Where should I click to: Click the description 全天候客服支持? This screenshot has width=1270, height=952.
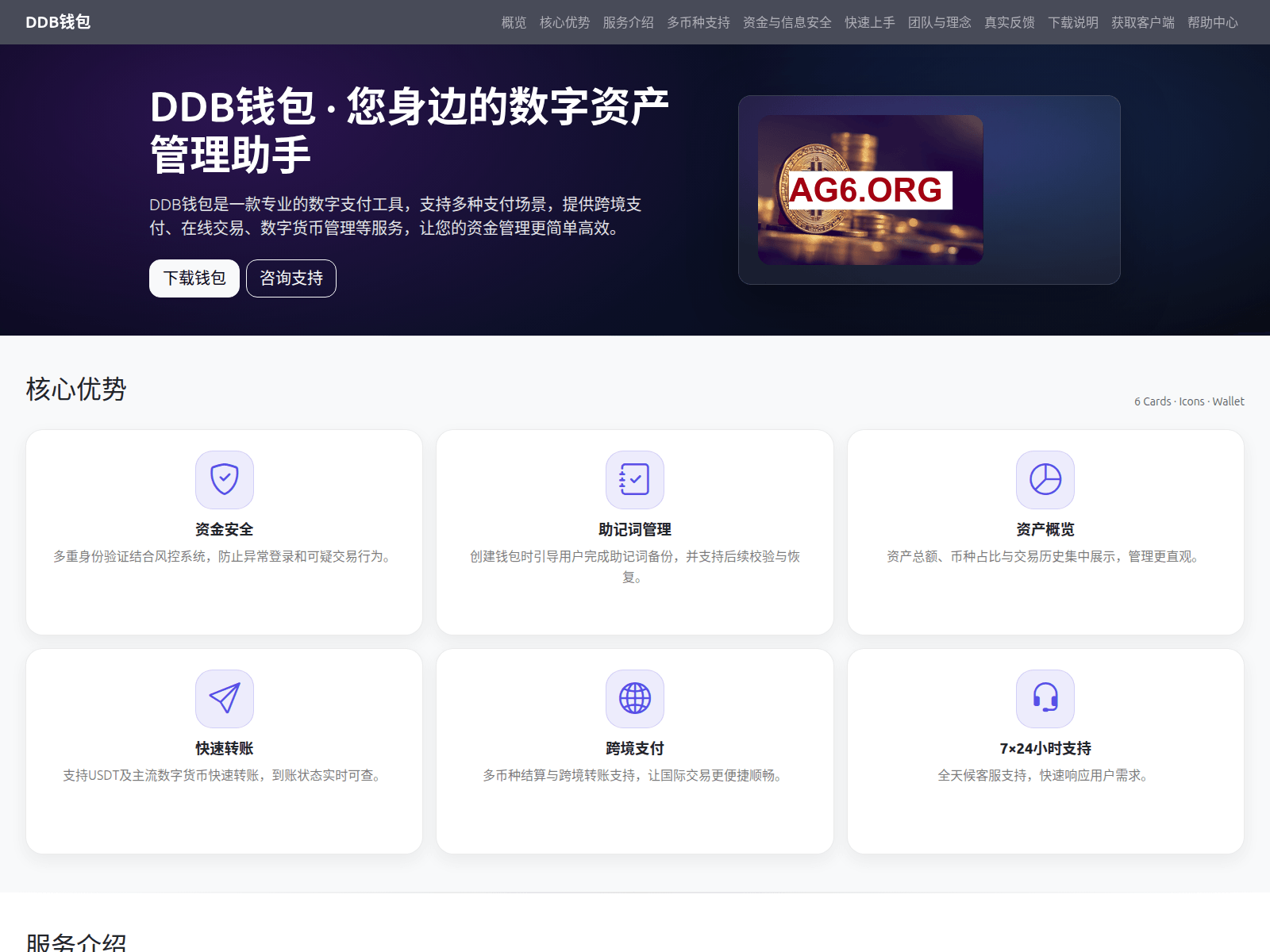[x=1045, y=775]
